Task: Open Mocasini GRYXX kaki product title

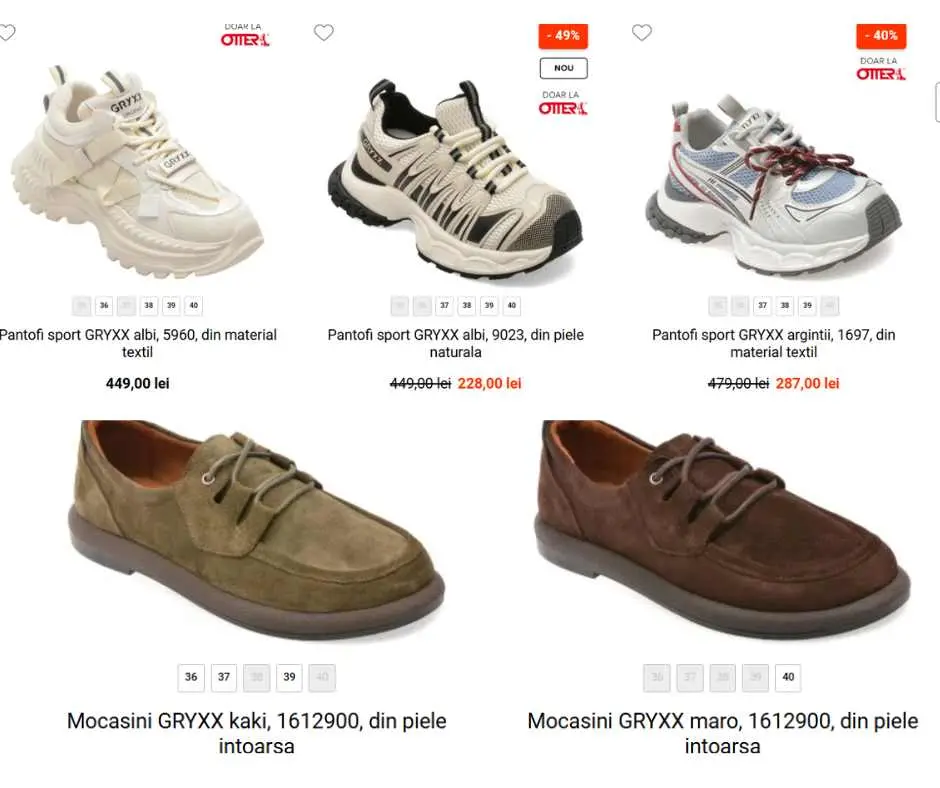Action: 257,733
